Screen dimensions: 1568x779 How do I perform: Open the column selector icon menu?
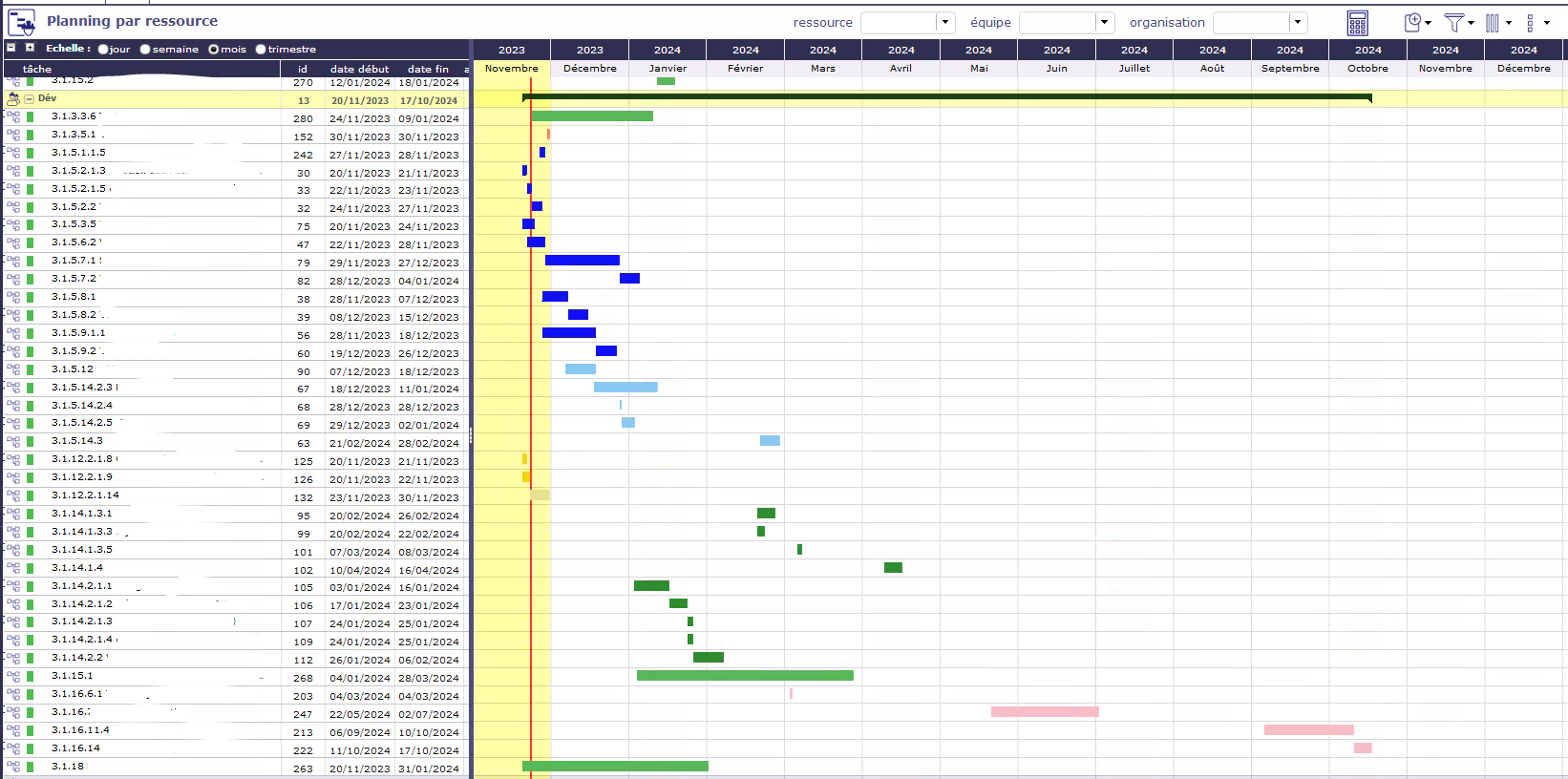[1493, 23]
